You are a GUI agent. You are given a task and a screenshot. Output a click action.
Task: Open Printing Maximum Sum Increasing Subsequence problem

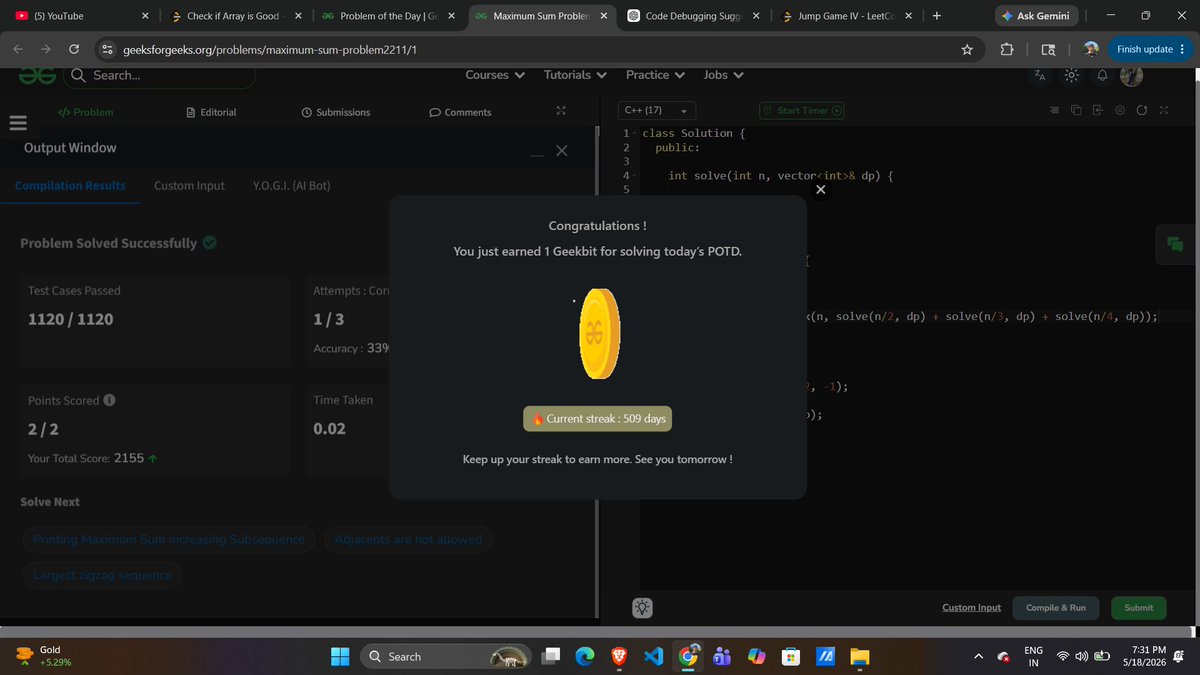click(x=169, y=539)
